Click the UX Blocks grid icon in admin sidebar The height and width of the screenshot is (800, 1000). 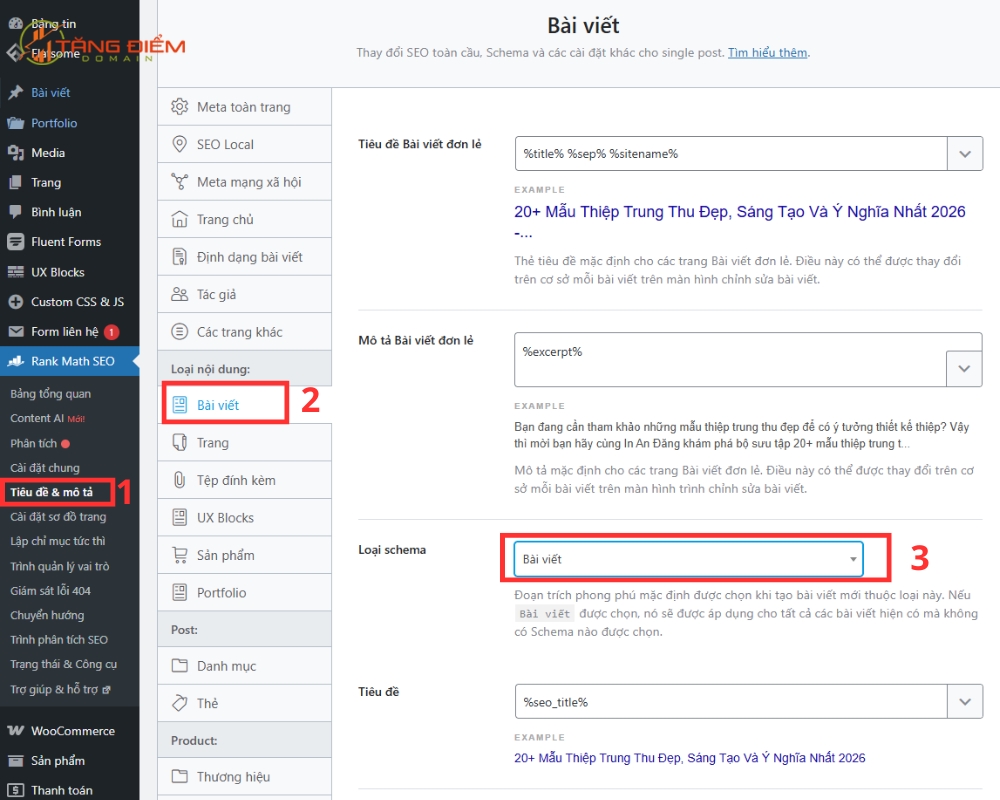pyautogui.click(x=16, y=272)
